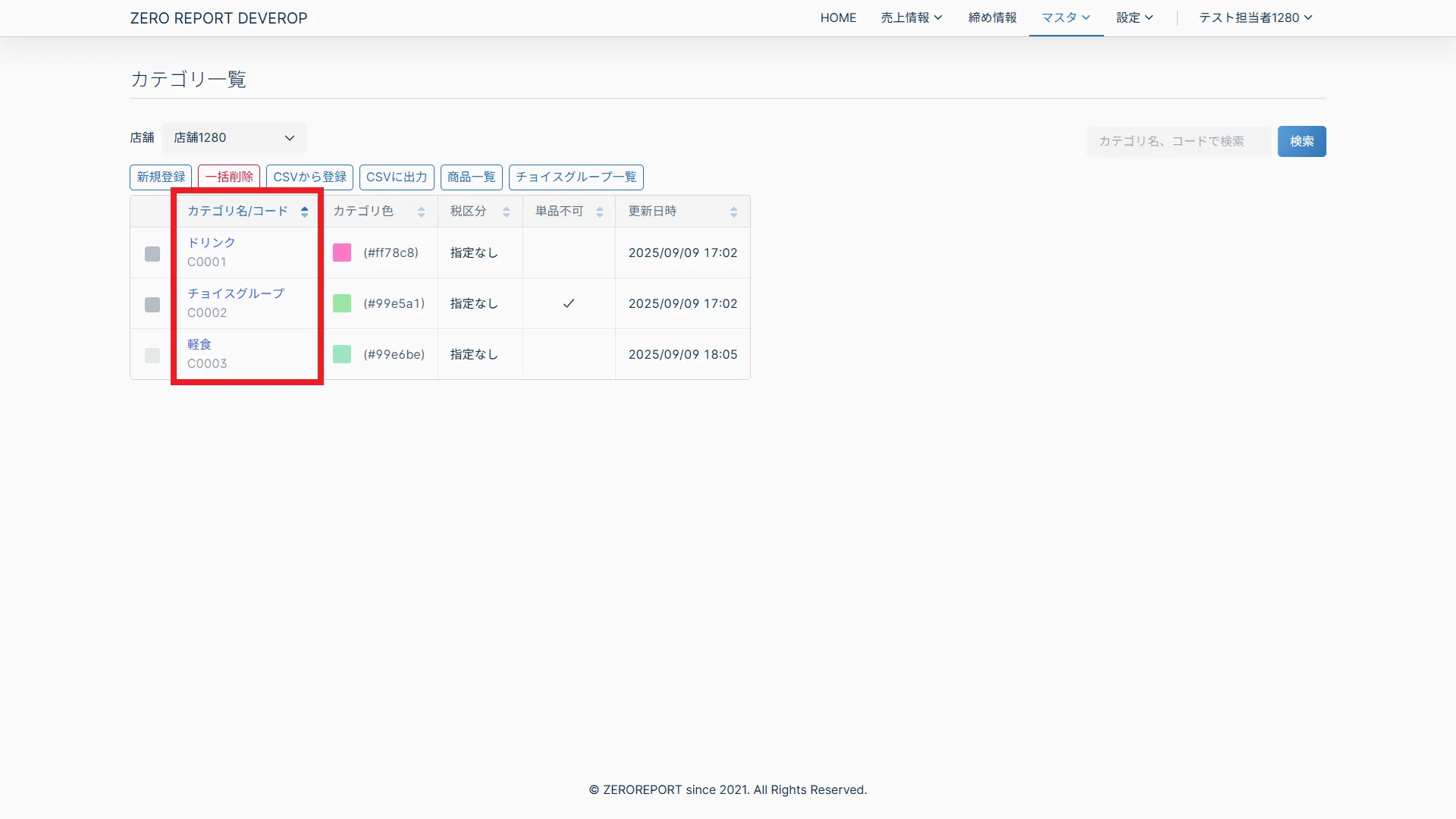Check the ドリンク row checkbox
Image resolution: width=1456 pixels, height=819 pixels.
coord(152,254)
